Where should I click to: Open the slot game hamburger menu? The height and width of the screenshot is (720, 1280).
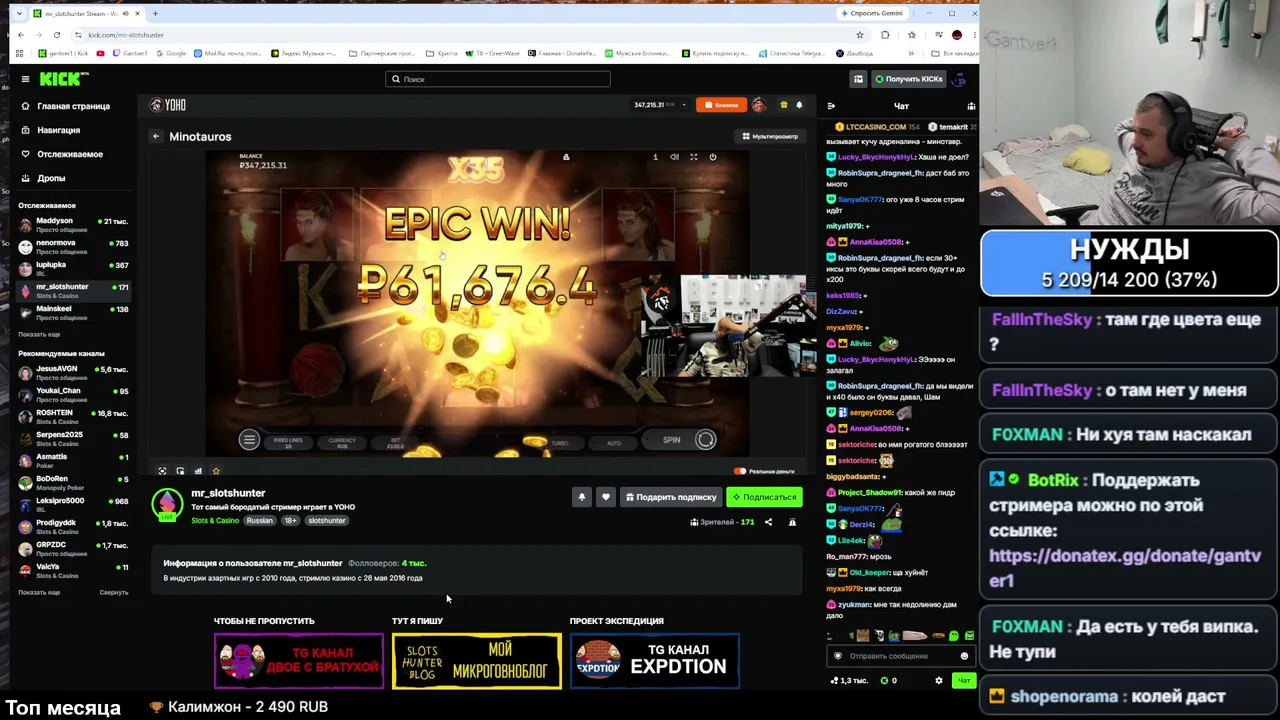(249, 440)
